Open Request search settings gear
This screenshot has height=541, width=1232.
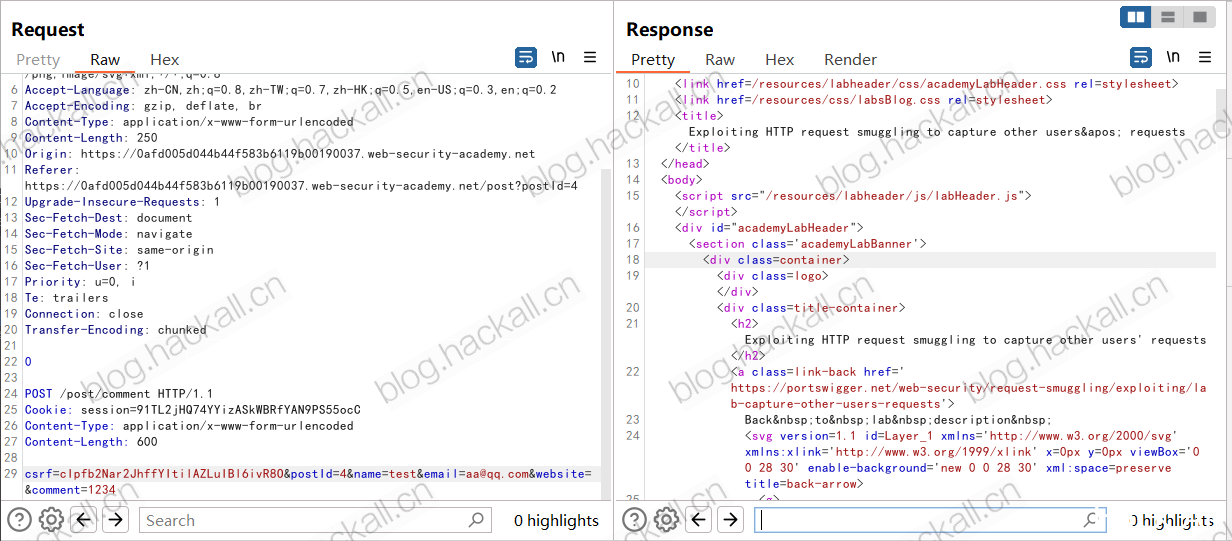coord(51,520)
